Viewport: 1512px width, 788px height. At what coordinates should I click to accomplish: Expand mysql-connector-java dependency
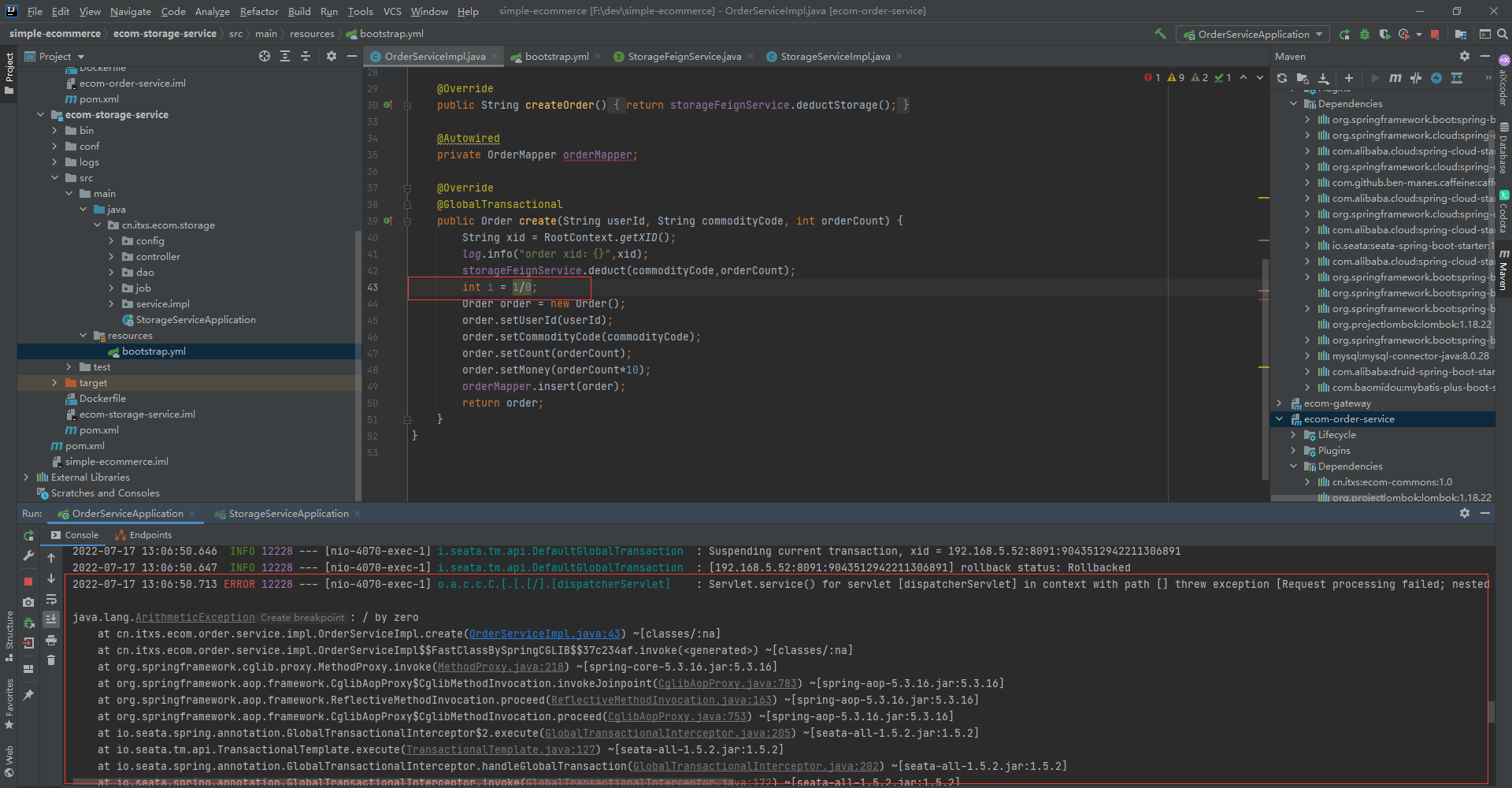pos(1307,356)
